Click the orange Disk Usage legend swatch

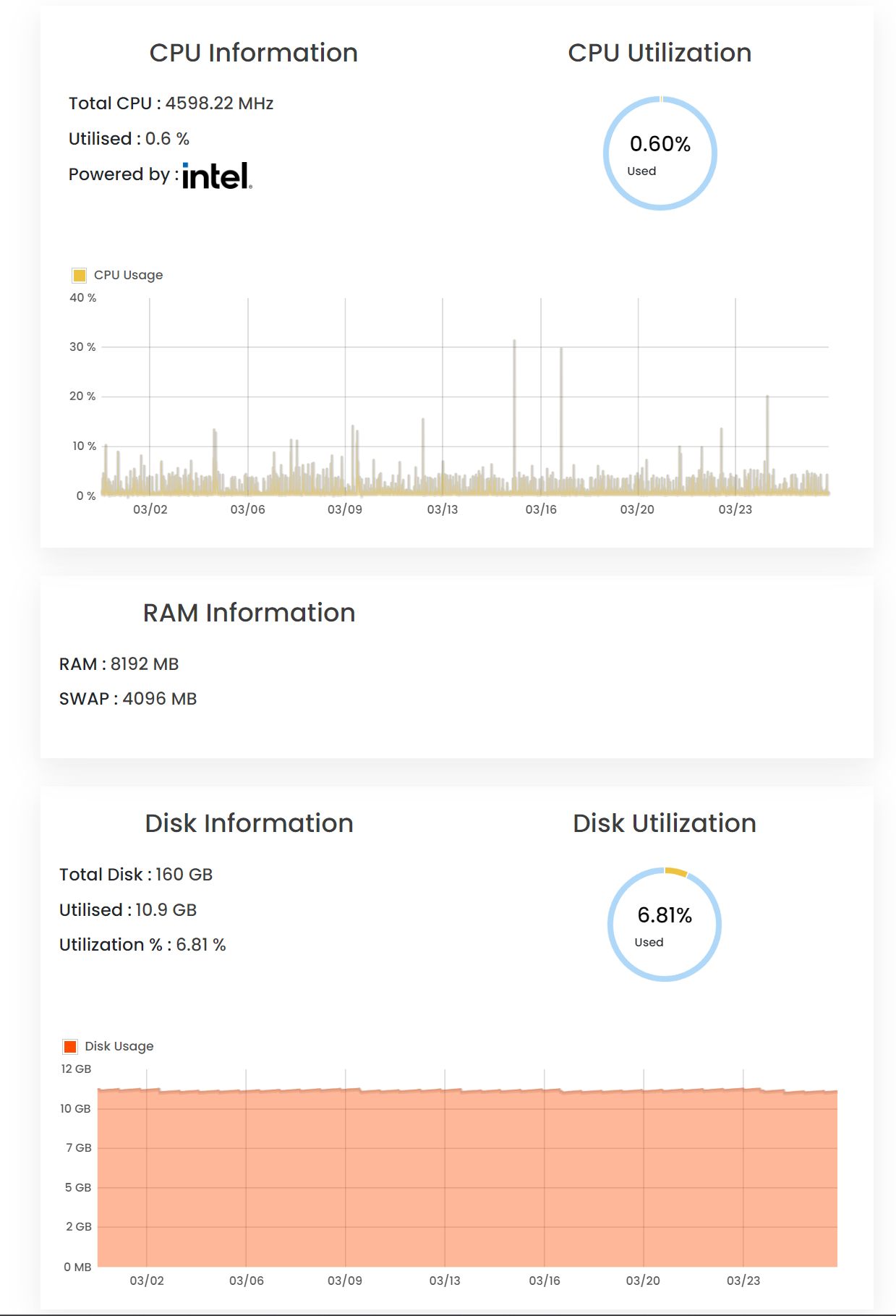coord(70,1046)
